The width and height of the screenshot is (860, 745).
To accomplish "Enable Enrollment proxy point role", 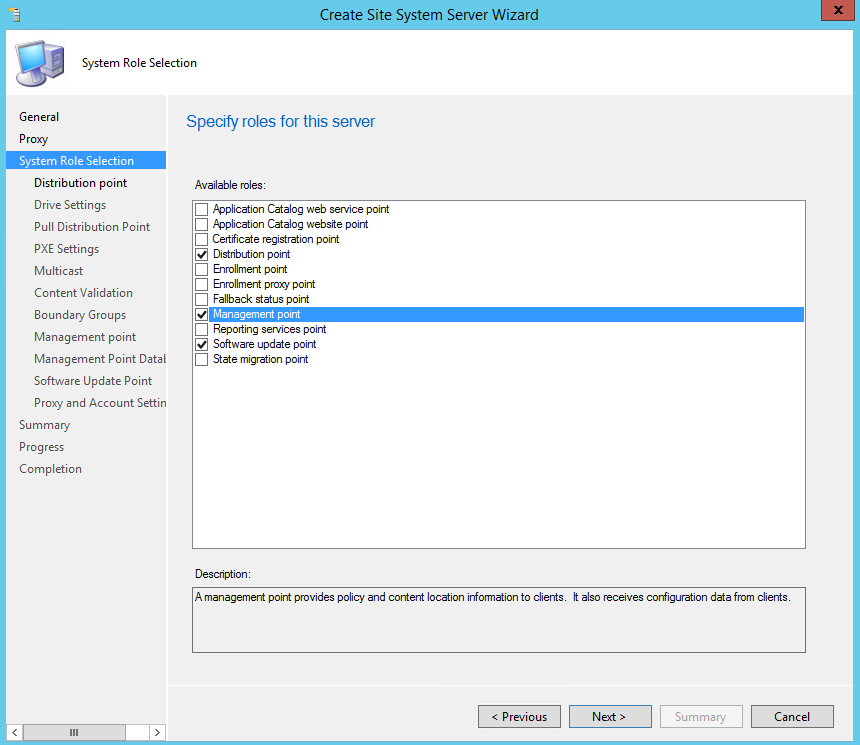I will coord(202,284).
